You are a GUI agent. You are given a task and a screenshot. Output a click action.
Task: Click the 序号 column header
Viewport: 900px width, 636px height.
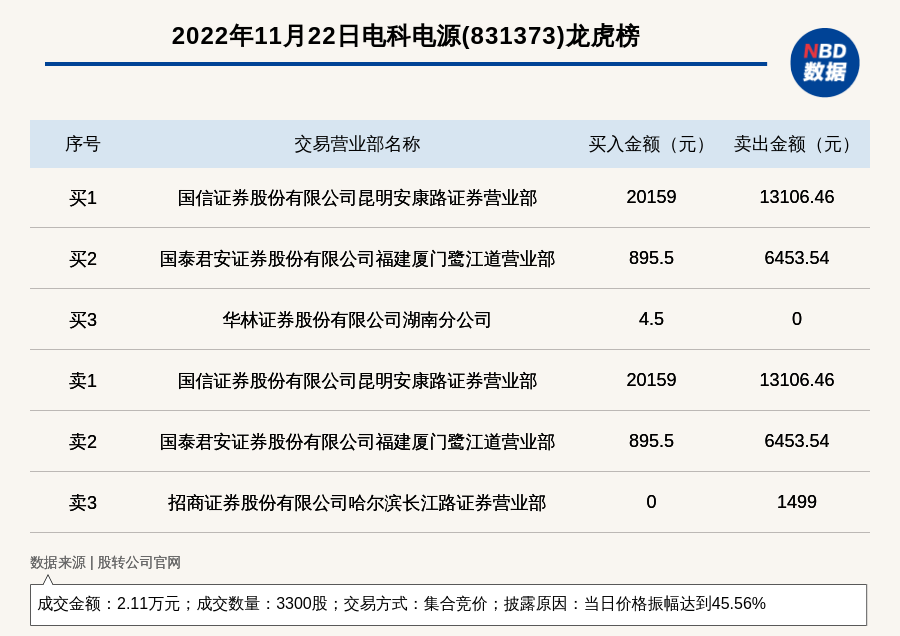tap(83, 144)
